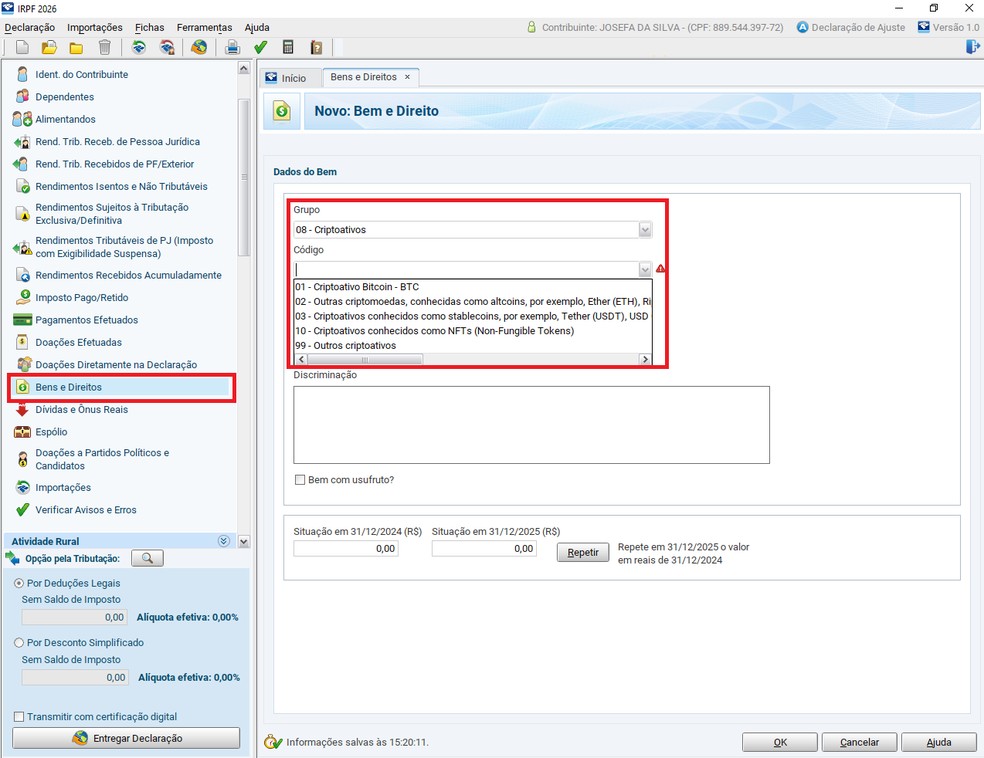The width and height of the screenshot is (984, 758).
Task: Click the red warning icon beside Código
Action: click(x=660, y=269)
